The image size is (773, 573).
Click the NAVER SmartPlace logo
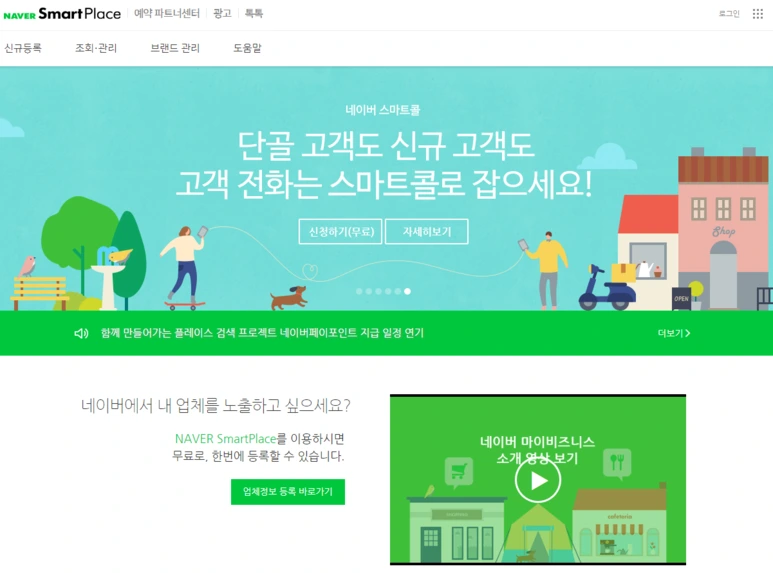[62, 14]
